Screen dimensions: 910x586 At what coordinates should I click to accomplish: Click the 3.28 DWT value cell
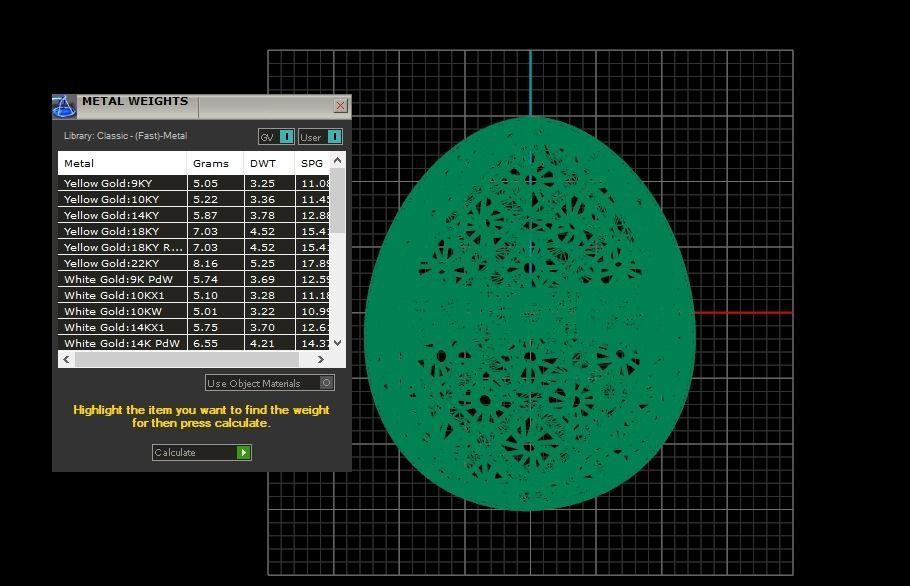click(x=269, y=295)
